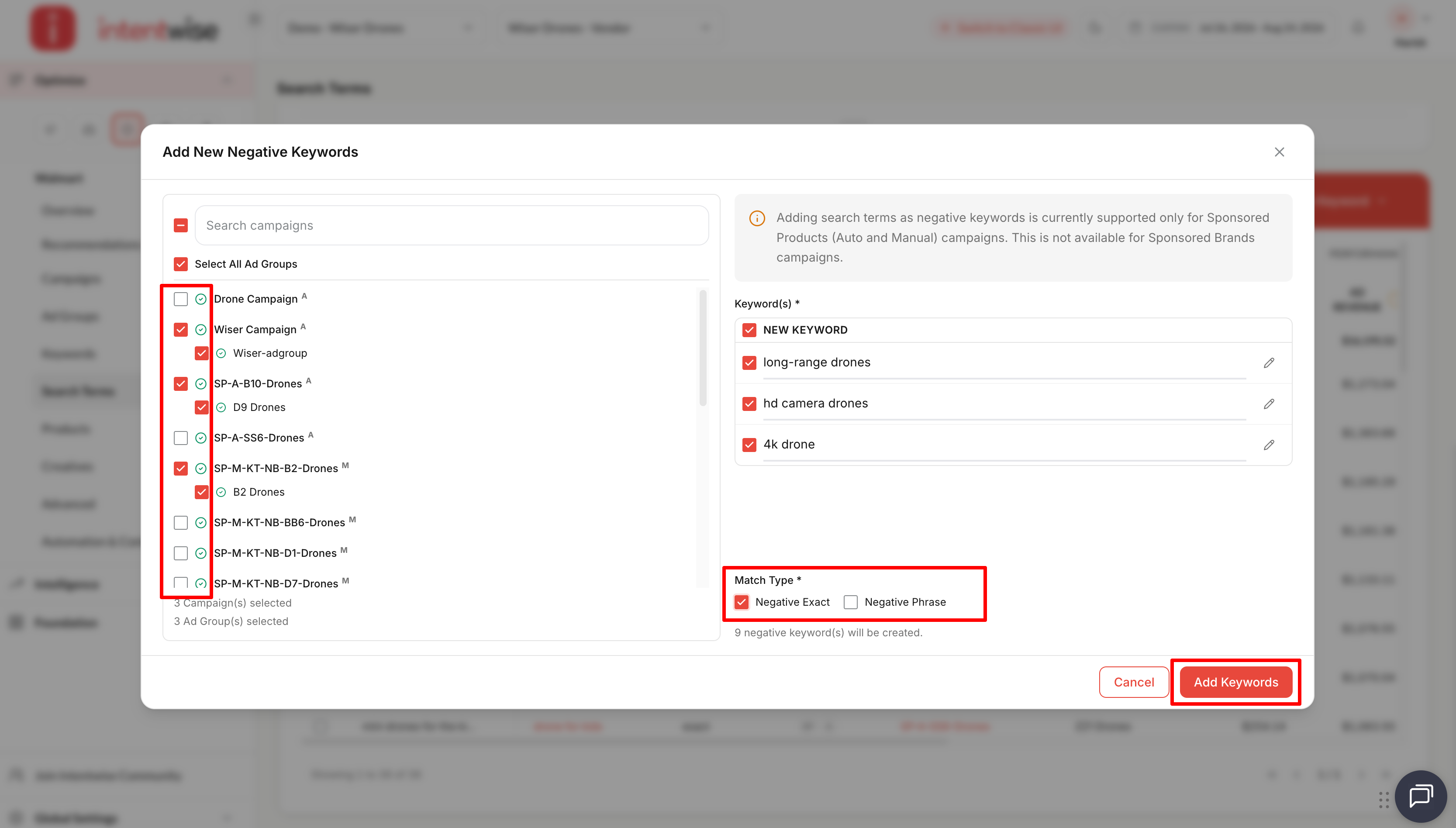Click the green status icon for Wiser Campaign

pyautogui.click(x=201, y=330)
